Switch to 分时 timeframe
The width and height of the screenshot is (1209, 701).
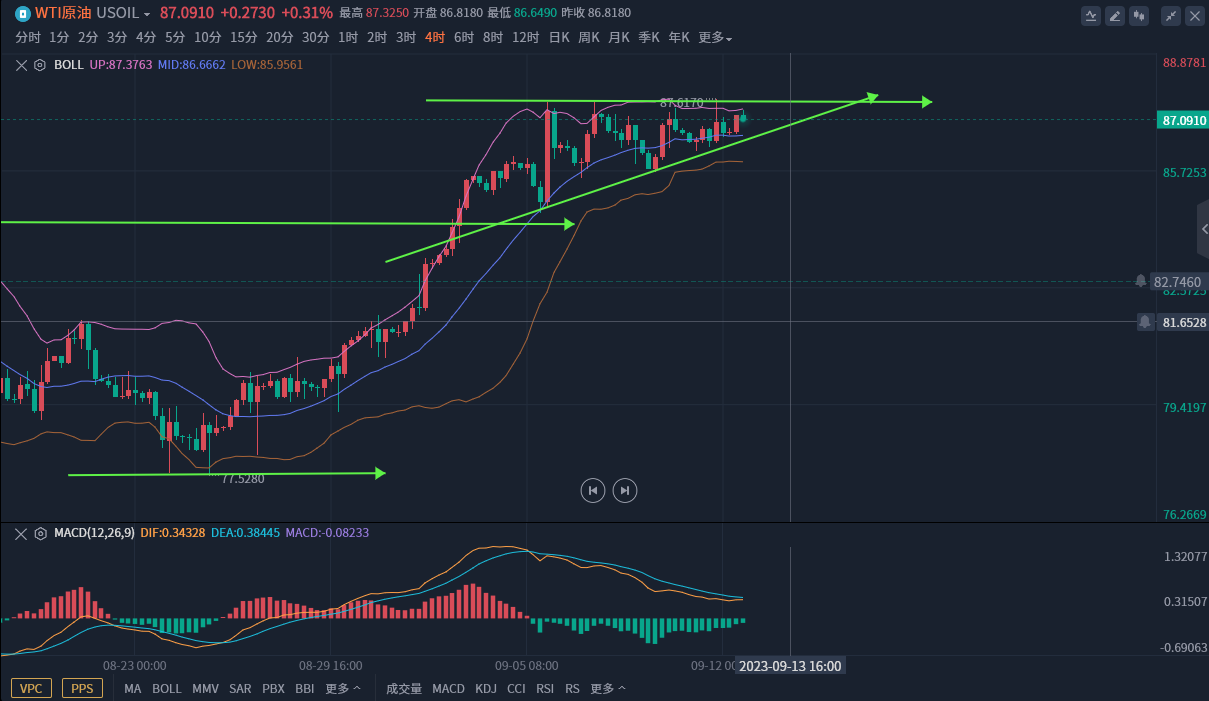[28, 37]
